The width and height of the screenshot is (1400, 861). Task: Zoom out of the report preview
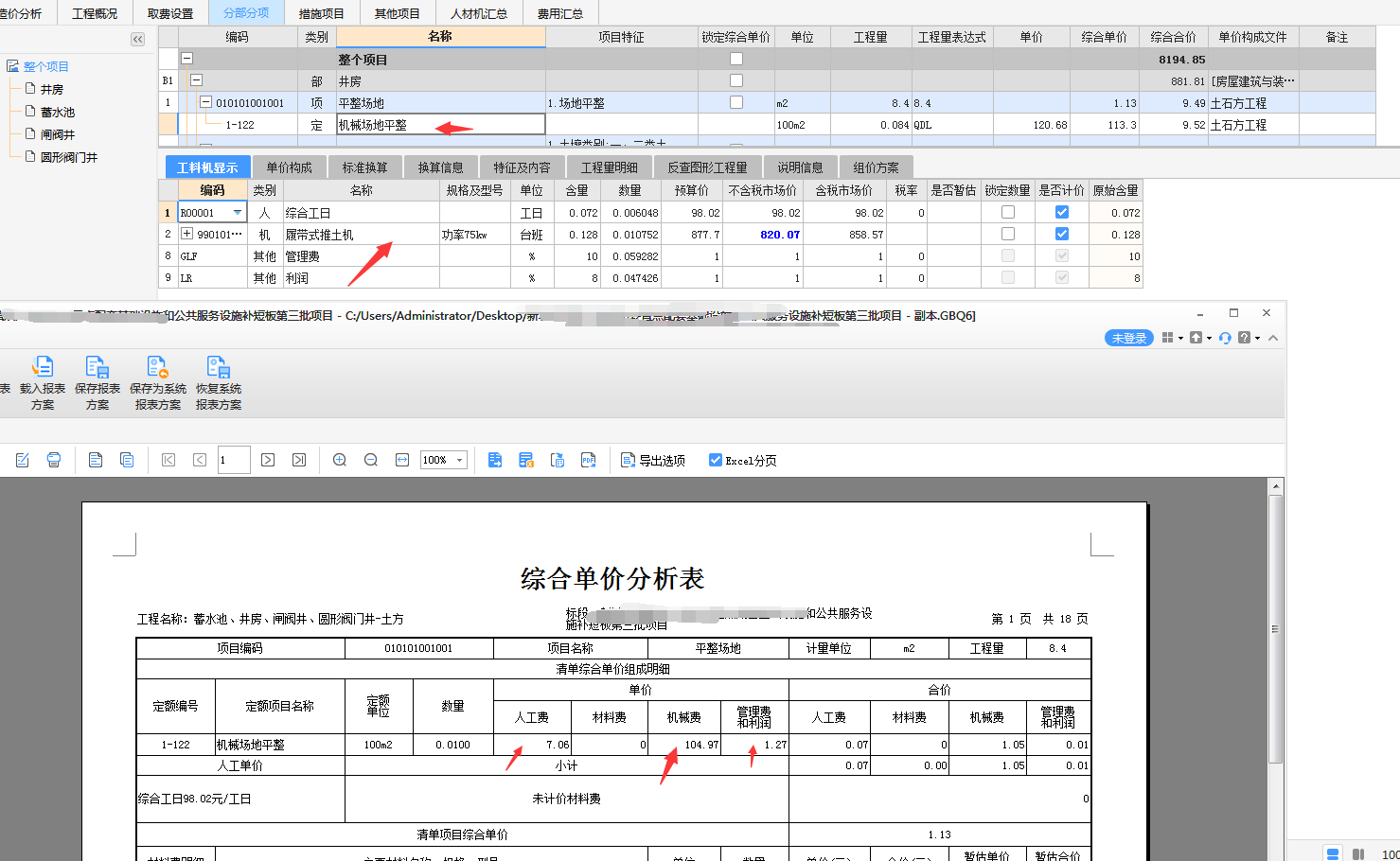pyautogui.click(x=371, y=460)
